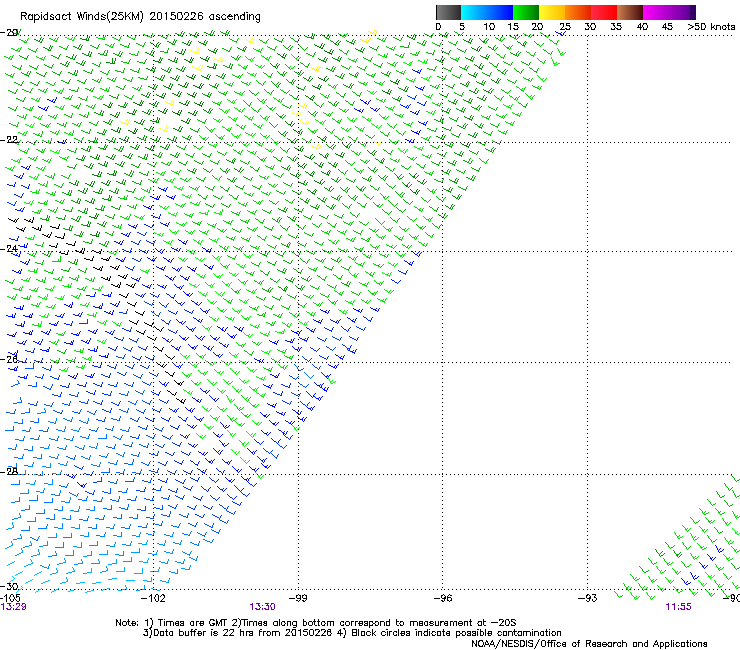Click the '-22' latitude axis label
The width and height of the screenshot is (740, 650).
[x=9, y=140]
